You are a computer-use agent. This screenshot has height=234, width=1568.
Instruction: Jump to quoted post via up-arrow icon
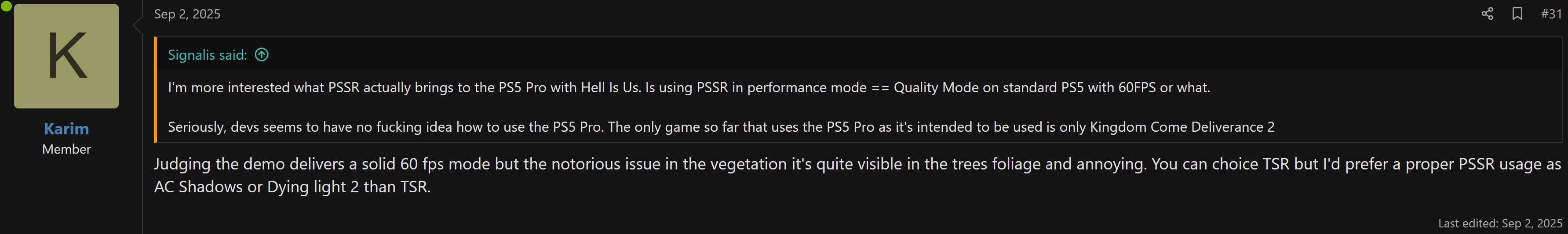coord(262,55)
